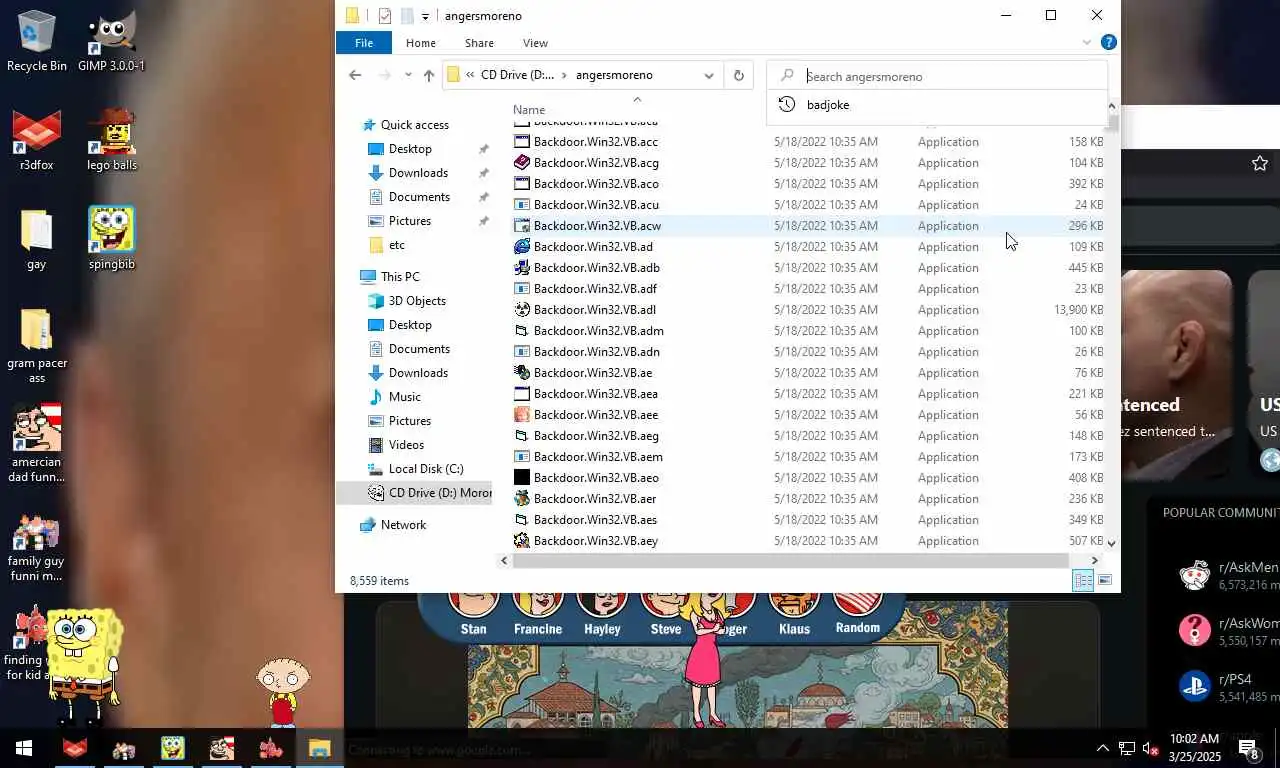This screenshot has height=768, width=1280.
Task: Open the View ribbon tab
Action: [x=535, y=43]
